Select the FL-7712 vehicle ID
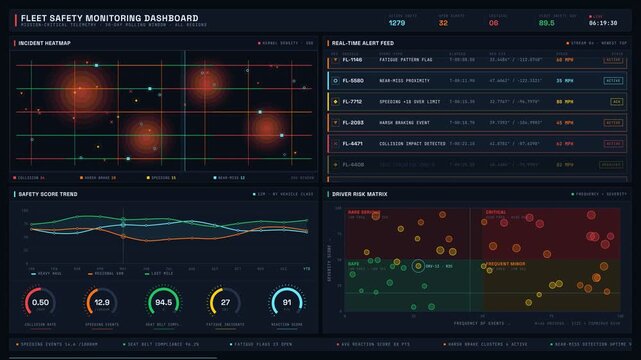This screenshot has width=641, height=360. point(352,102)
